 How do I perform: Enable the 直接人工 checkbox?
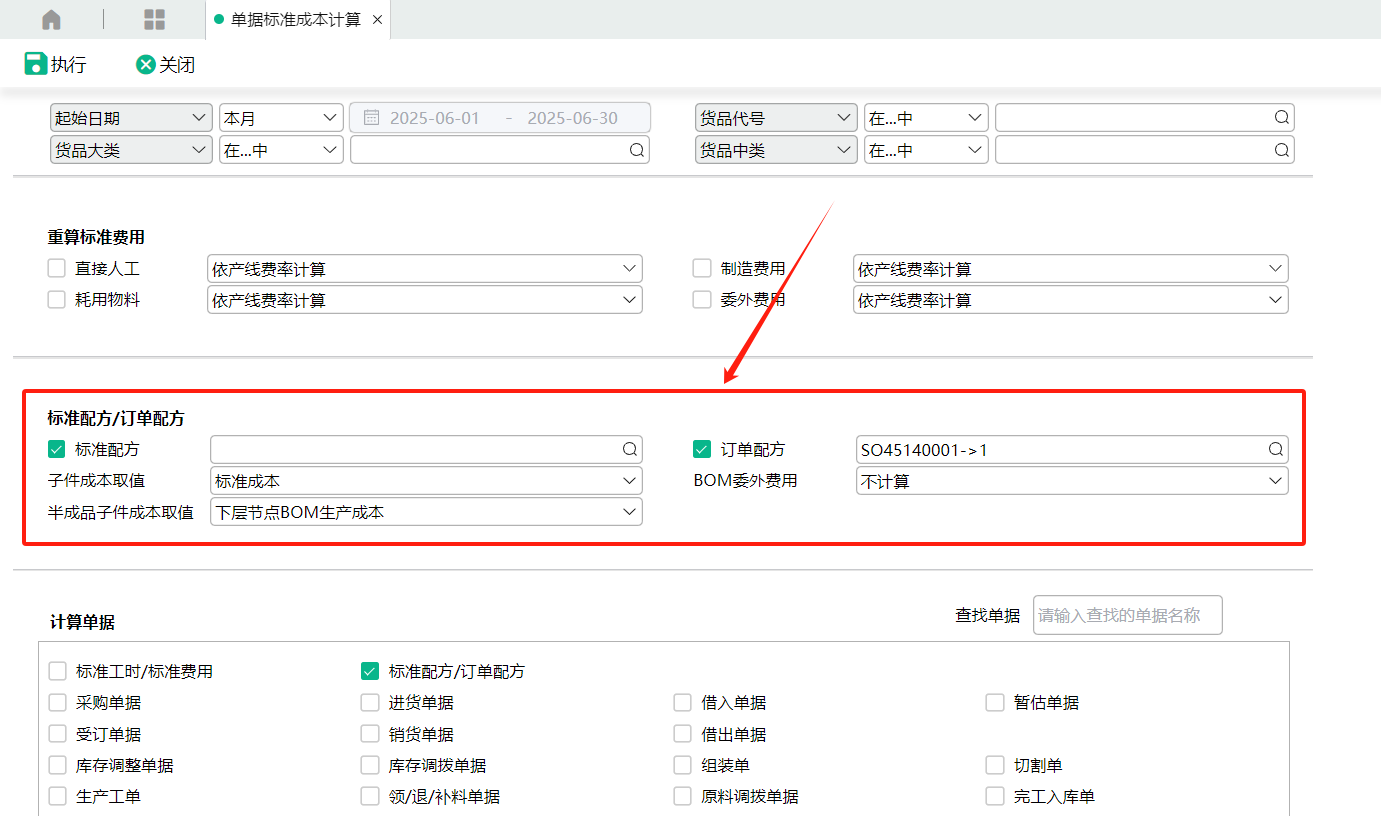pos(57,268)
